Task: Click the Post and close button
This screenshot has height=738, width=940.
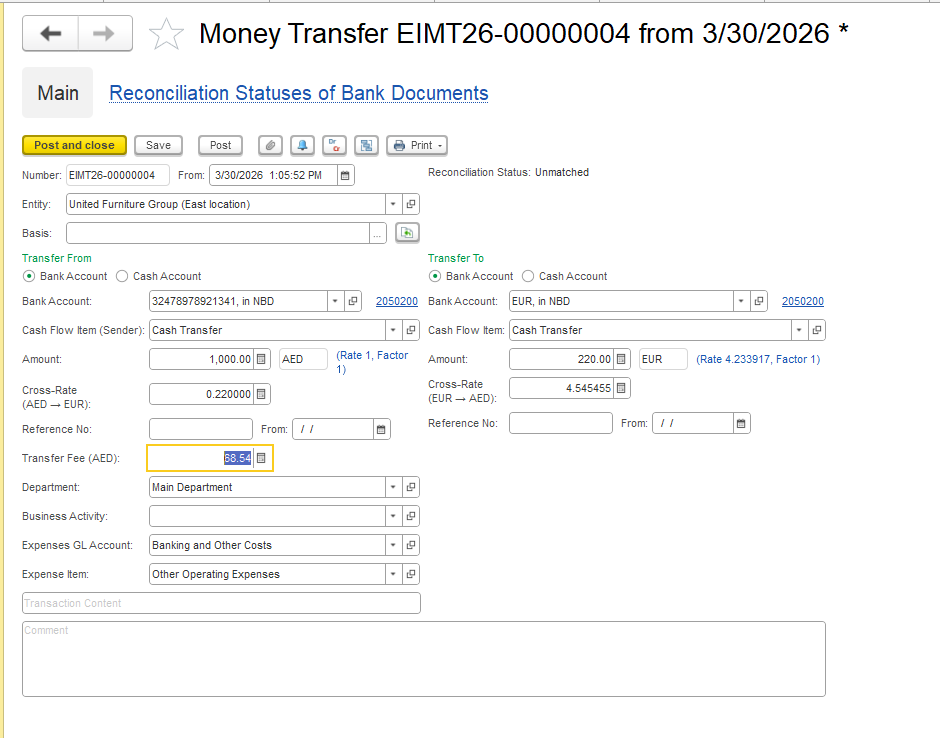Action: pyautogui.click(x=74, y=145)
